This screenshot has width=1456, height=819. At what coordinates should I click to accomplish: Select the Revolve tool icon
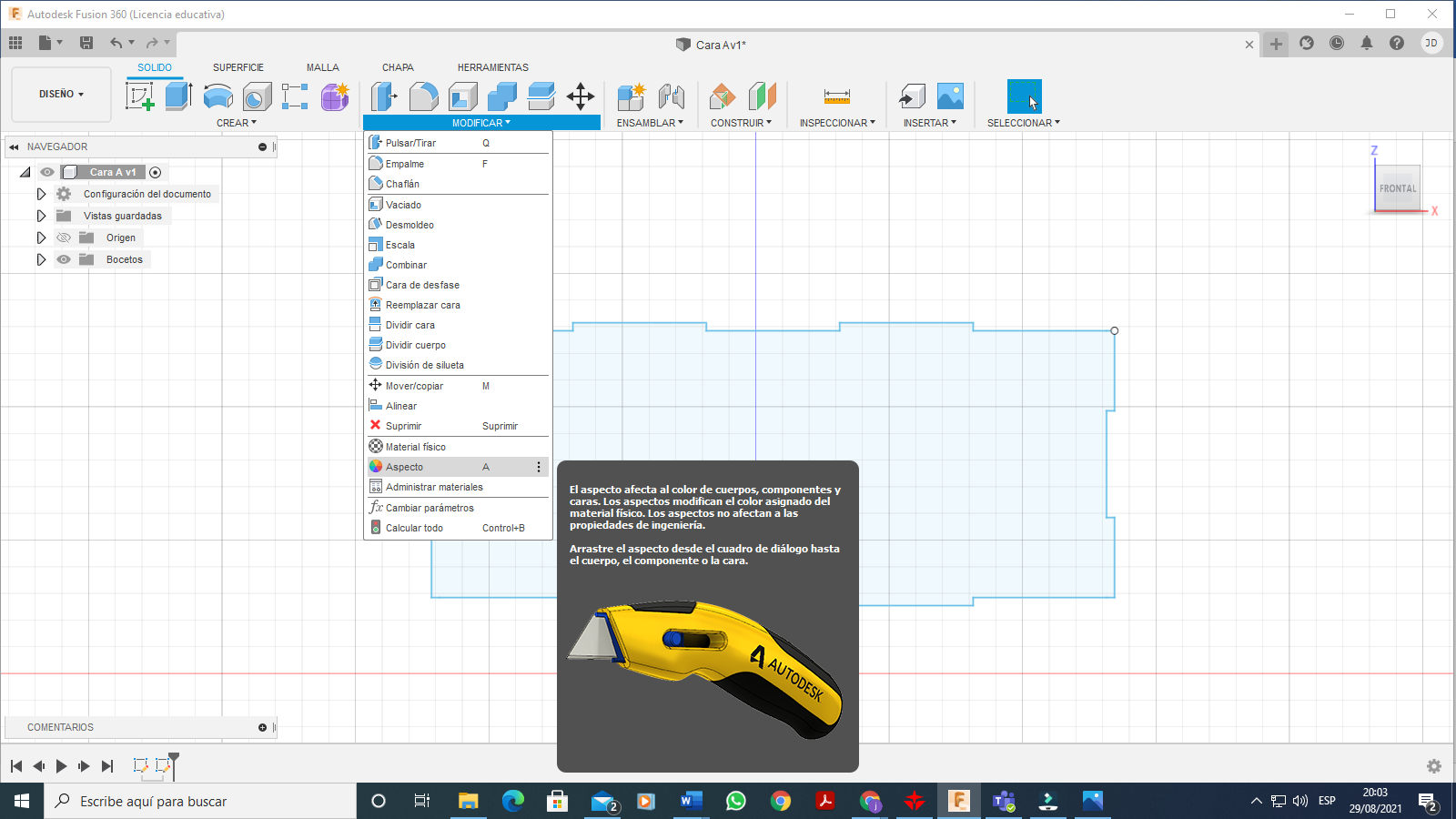point(217,96)
